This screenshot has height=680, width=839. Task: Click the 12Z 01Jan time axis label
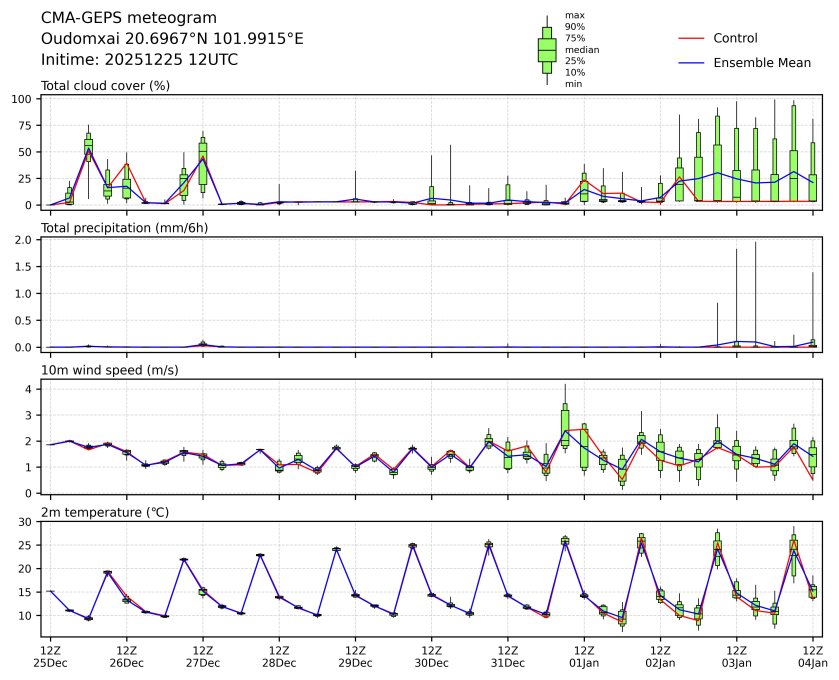point(584,655)
